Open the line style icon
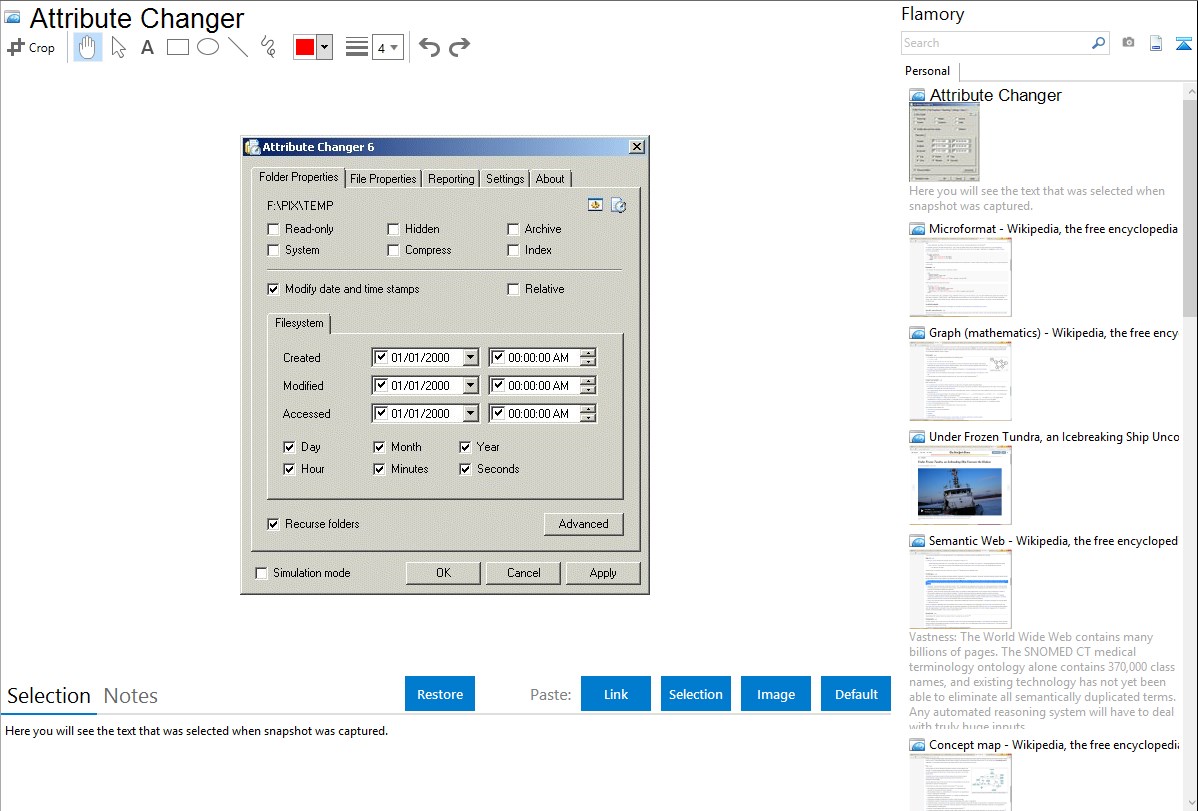This screenshot has width=1198, height=811. click(357, 47)
